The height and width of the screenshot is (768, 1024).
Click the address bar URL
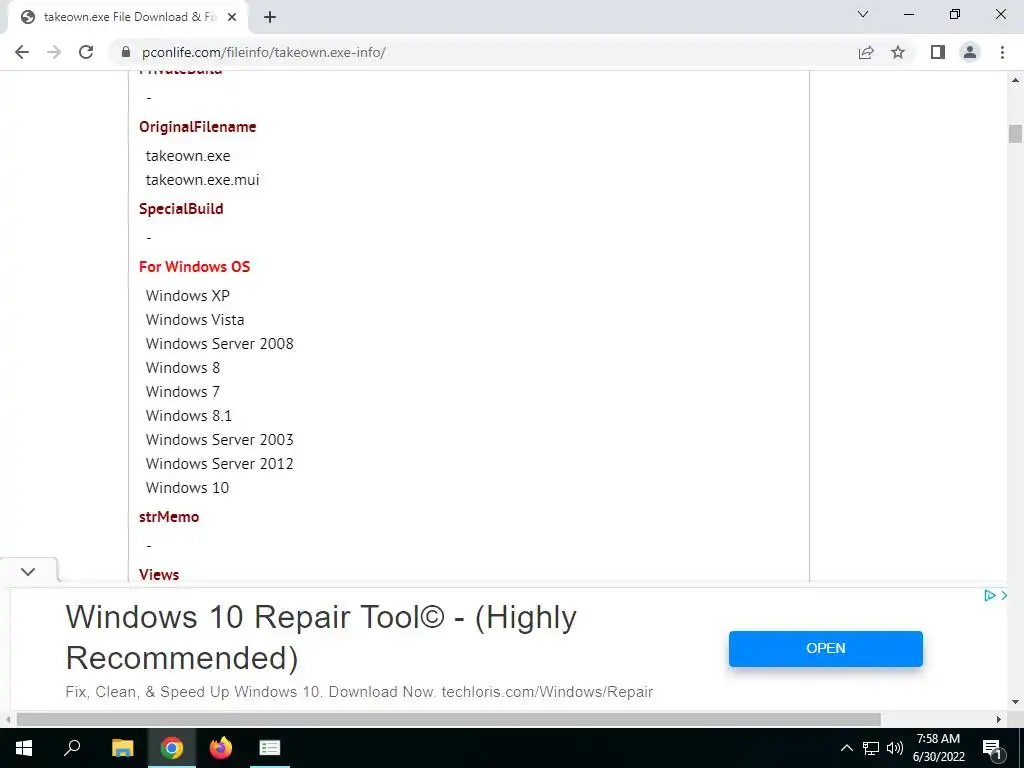click(264, 52)
